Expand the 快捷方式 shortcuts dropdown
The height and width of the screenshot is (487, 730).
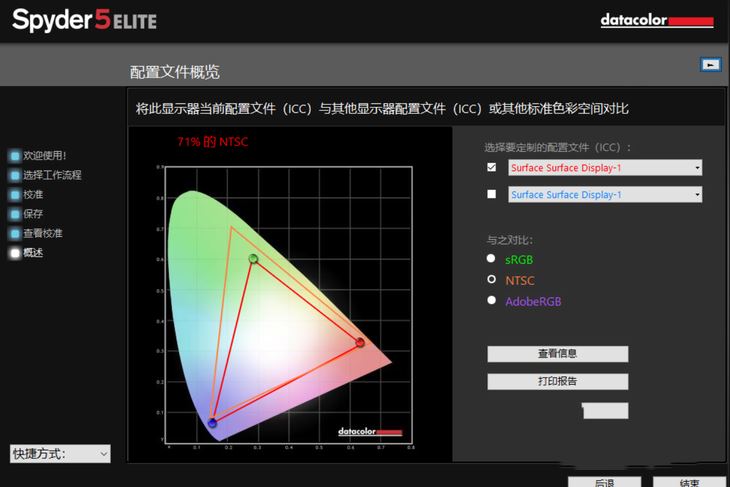coord(60,453)
